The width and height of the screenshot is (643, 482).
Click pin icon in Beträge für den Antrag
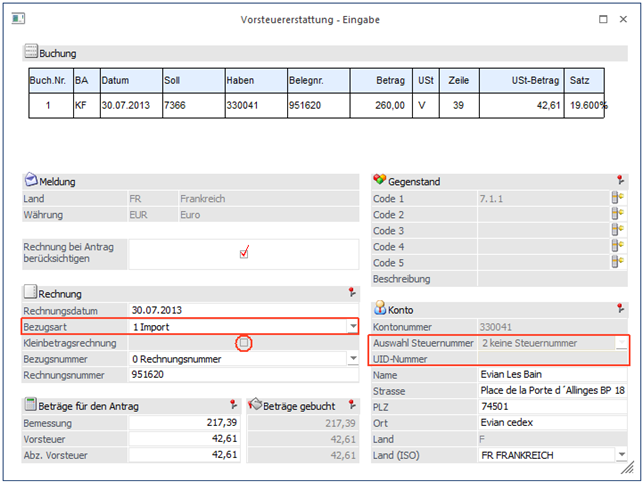point(233,404)
